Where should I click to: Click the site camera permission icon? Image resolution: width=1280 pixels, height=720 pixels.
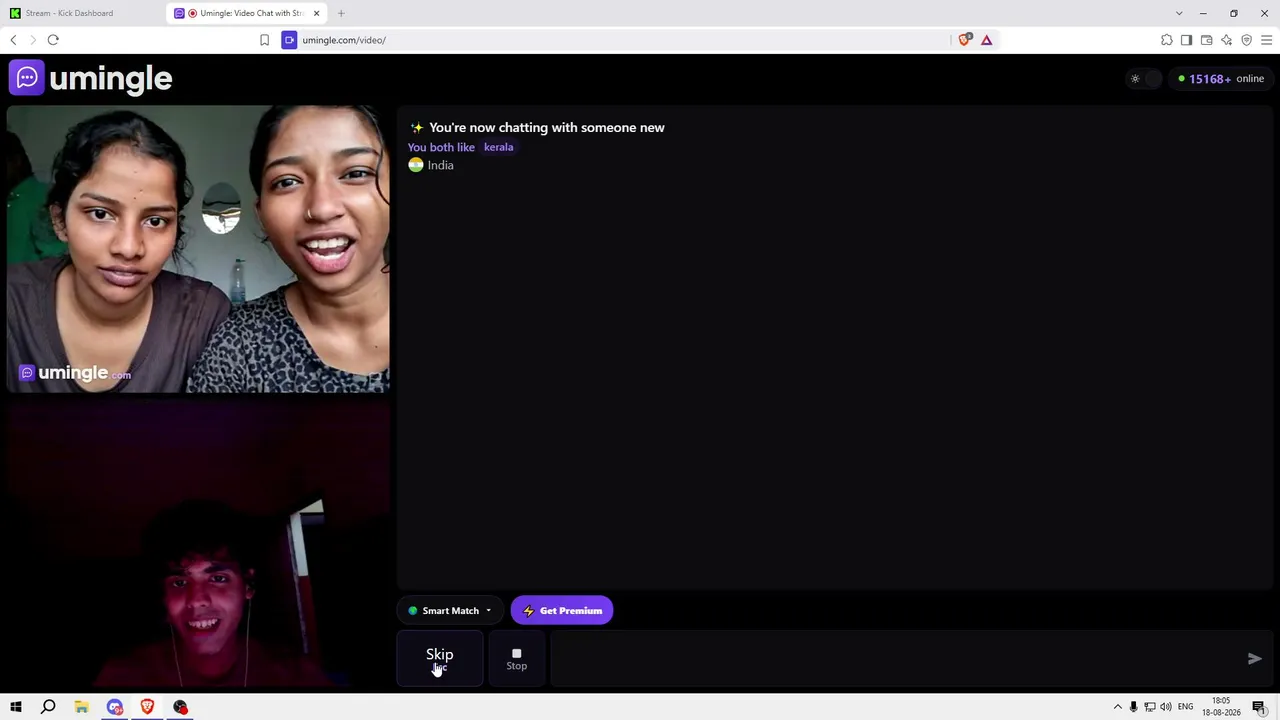click(x=289, y=40)
